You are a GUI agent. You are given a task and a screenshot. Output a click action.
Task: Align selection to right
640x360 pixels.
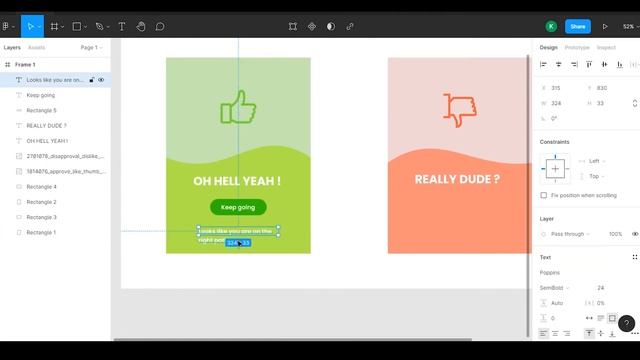[x=574, y=64]
